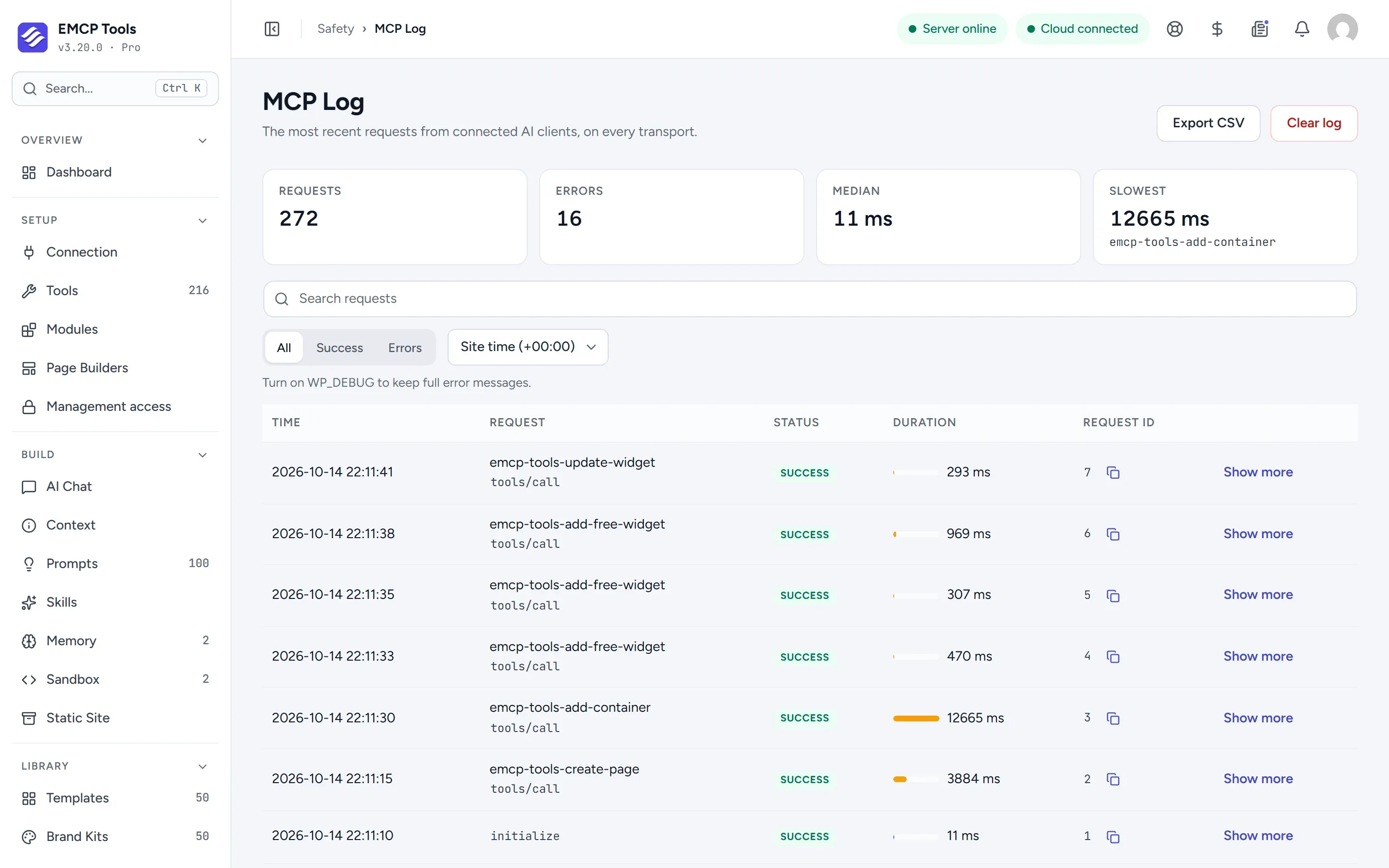Open Brand Kits in the sidebar
Image resolution: width=1389 pixels, height=868 pixels.
click(115, 837)
